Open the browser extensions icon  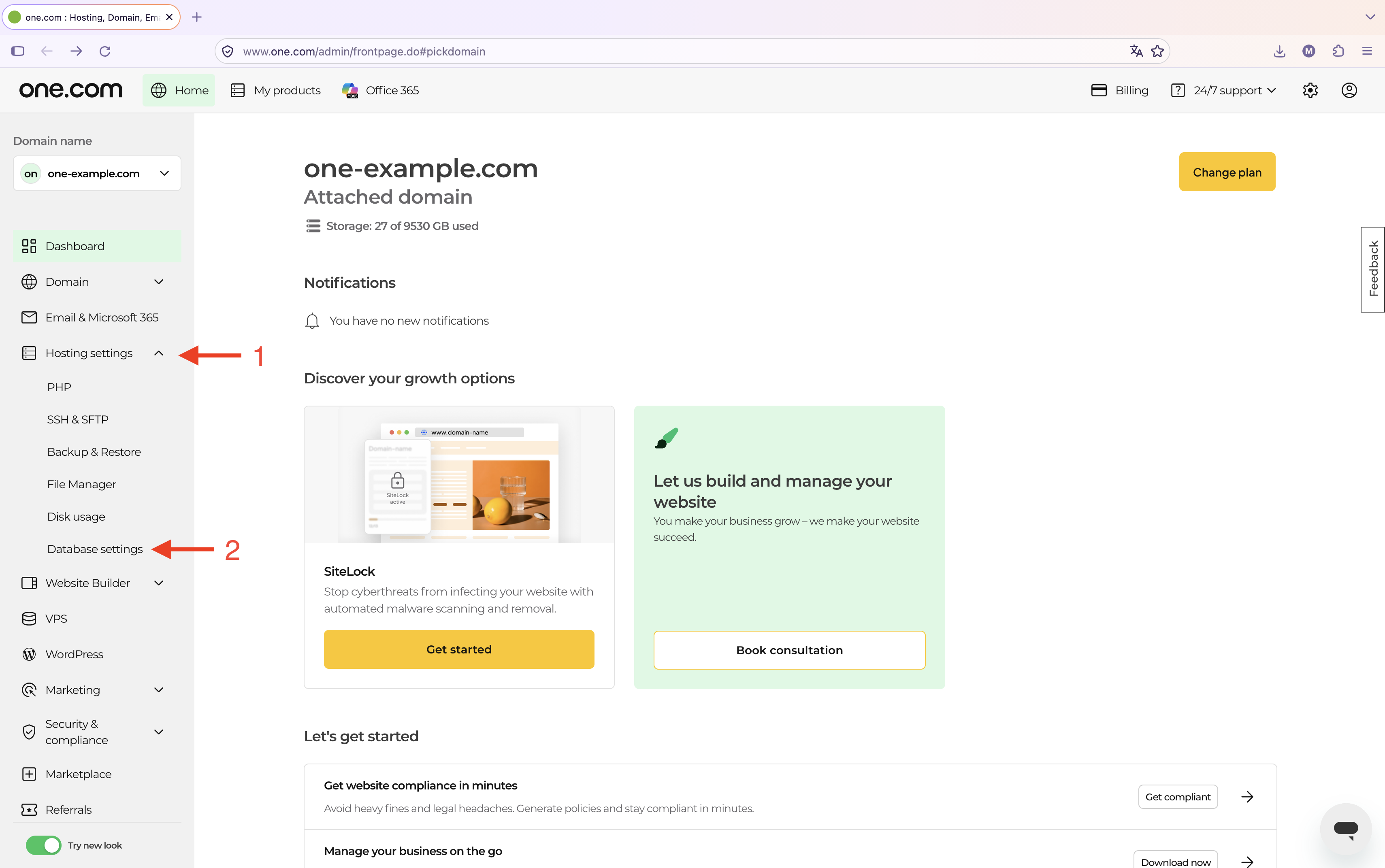(x=1338, y=51)
